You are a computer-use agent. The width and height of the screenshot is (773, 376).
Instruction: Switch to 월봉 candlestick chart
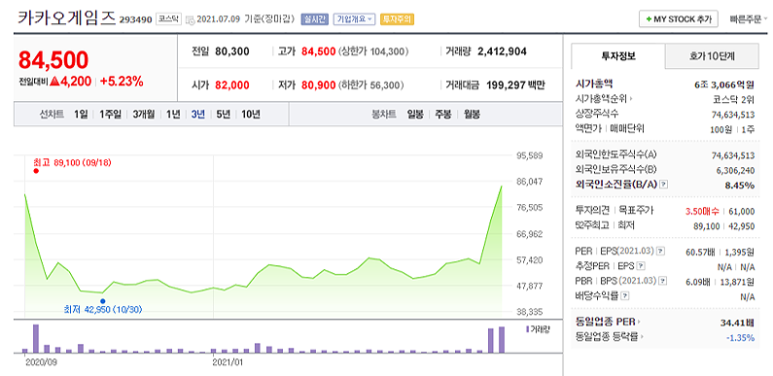click(x=471, y=115)
